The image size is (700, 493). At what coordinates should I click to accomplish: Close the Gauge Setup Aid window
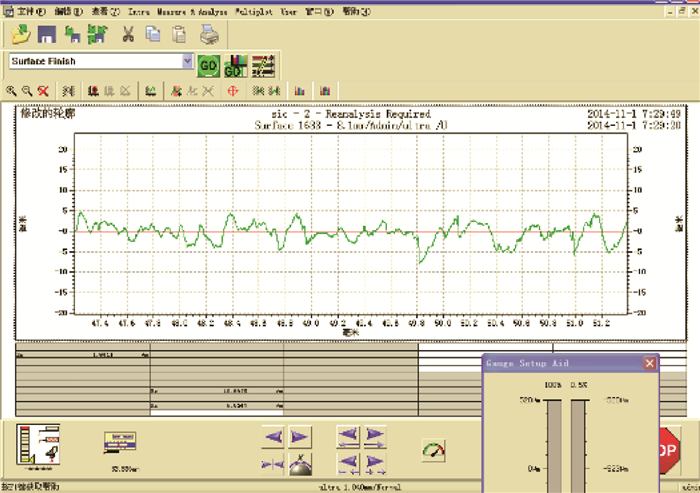(650, 363)
